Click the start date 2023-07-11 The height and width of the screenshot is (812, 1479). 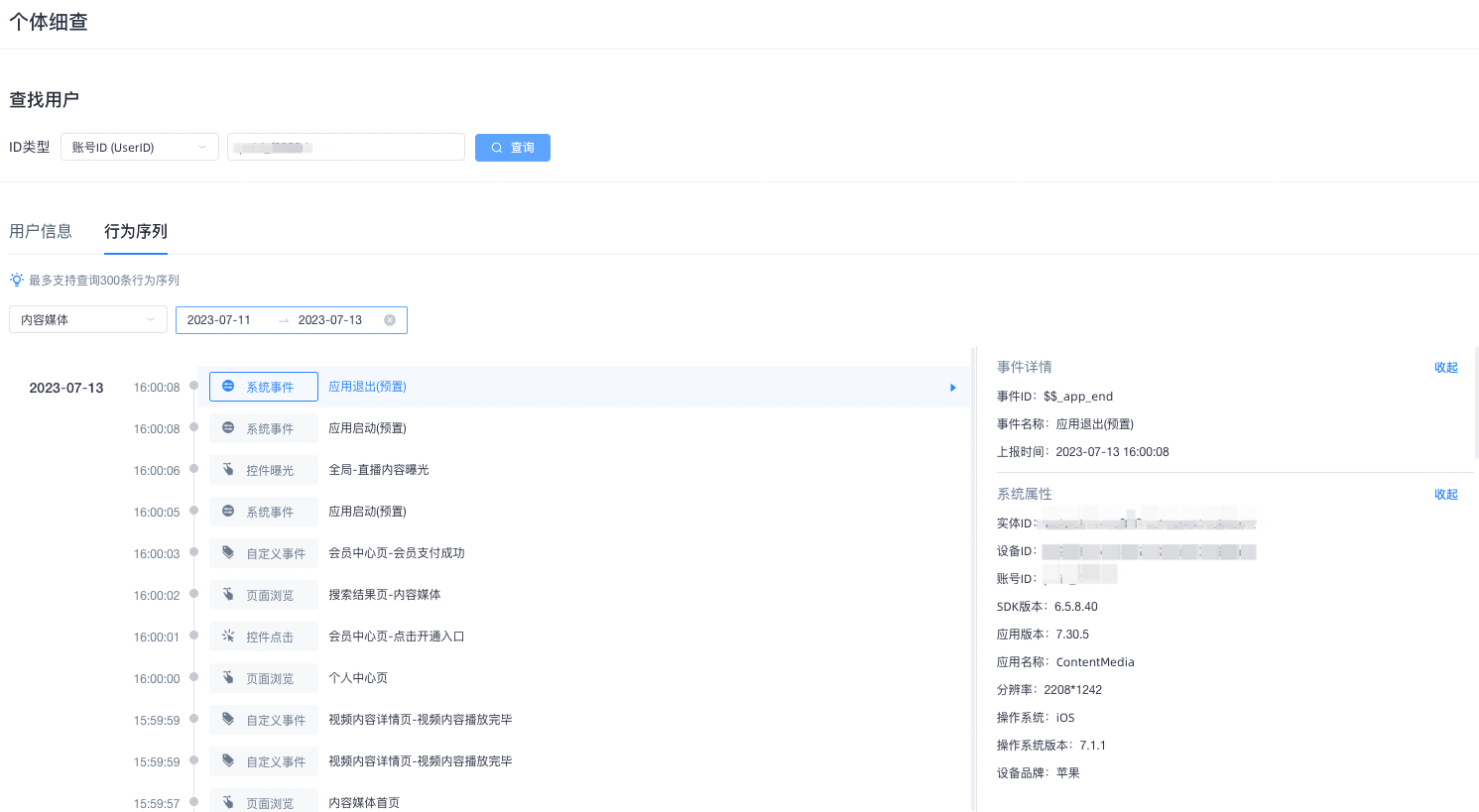[x=219, y=320]
